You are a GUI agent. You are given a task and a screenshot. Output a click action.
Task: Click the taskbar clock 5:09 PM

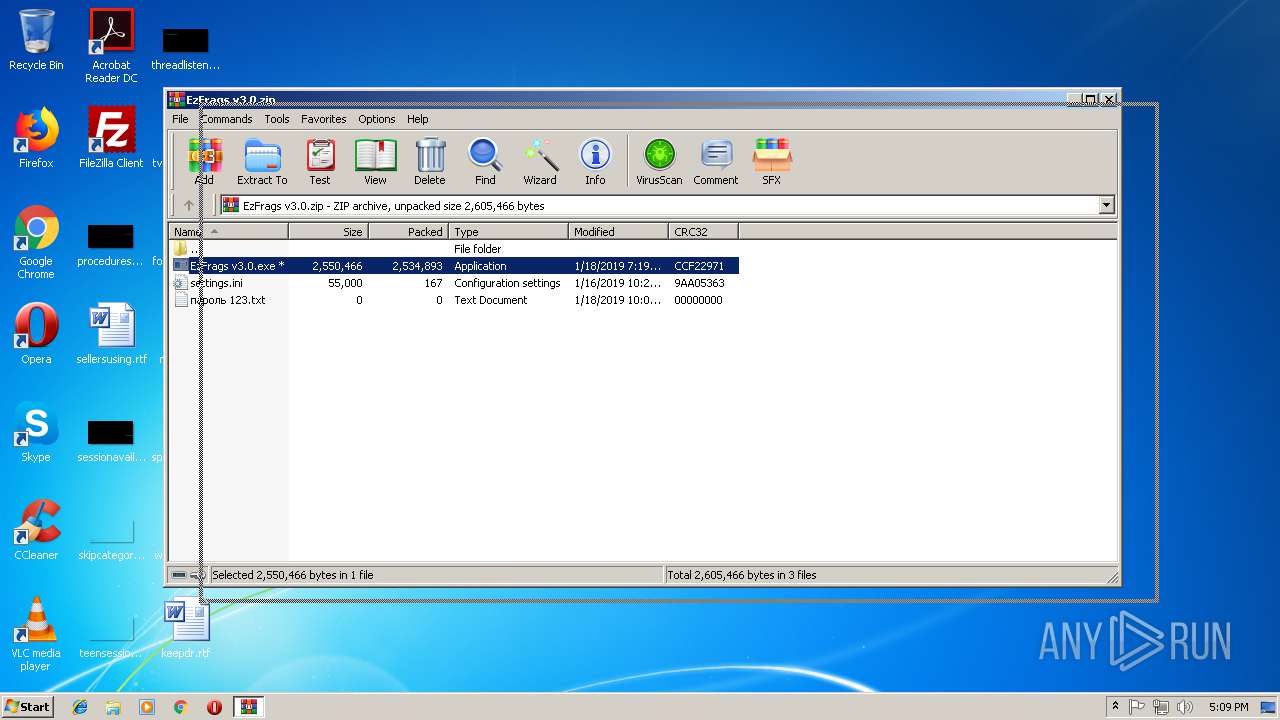[x=1228, y=707]
